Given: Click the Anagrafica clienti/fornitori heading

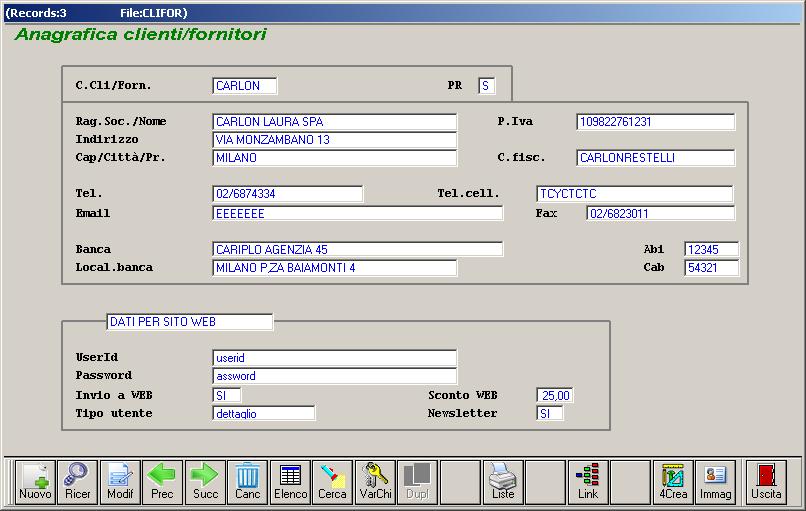Looking at the screenshot, I should (x=141, y=34).
